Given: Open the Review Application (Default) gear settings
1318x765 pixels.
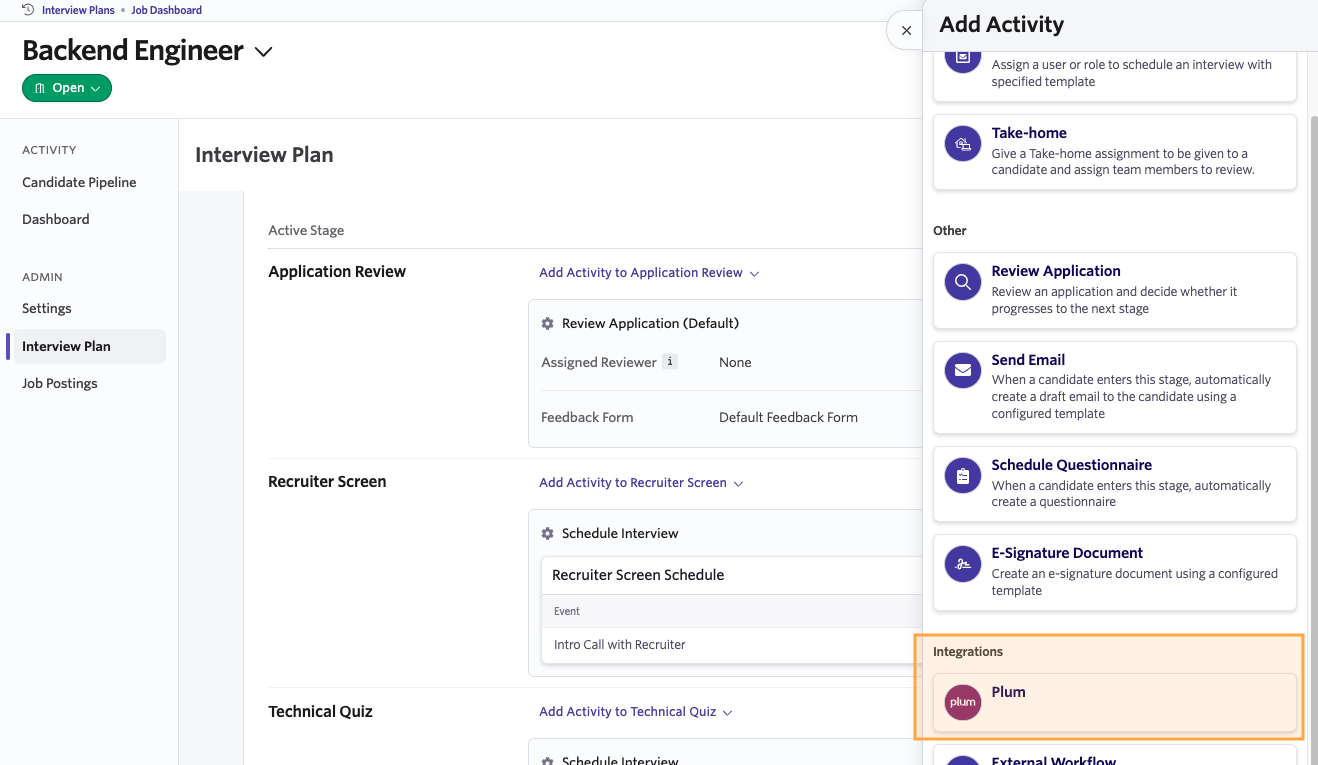Looking at the screenshot, I should [x=547, y=324].
